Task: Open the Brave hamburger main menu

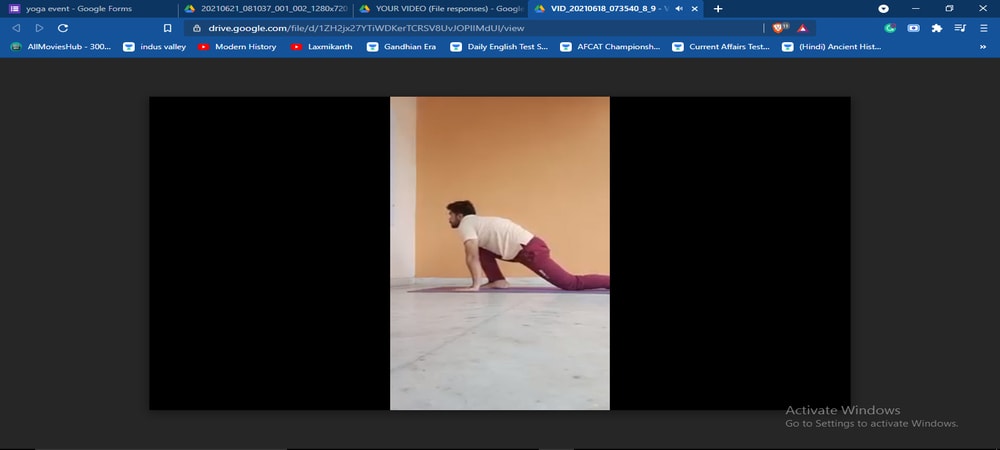Action: pyautogui.click(x=983, y=28)
